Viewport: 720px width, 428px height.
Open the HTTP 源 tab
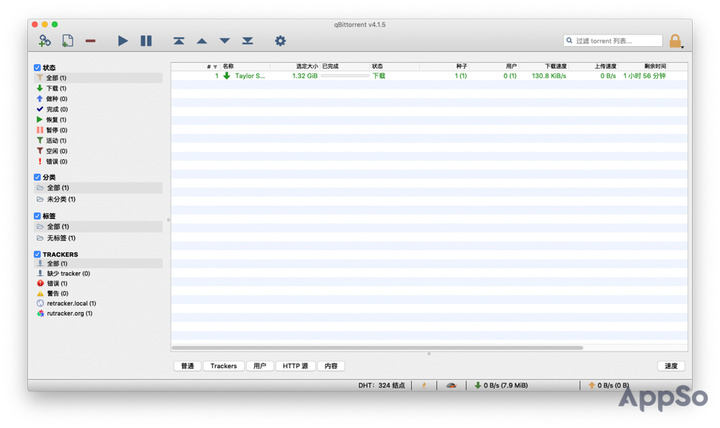coord(295,366)
